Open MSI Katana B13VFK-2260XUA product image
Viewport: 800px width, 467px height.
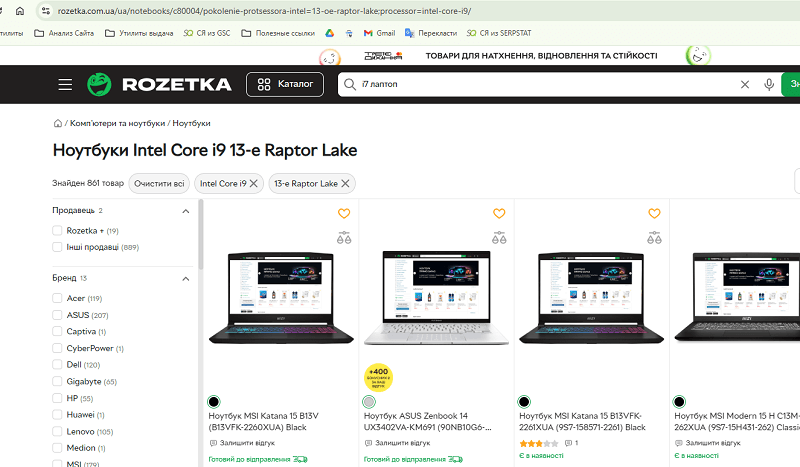(281, 298)
